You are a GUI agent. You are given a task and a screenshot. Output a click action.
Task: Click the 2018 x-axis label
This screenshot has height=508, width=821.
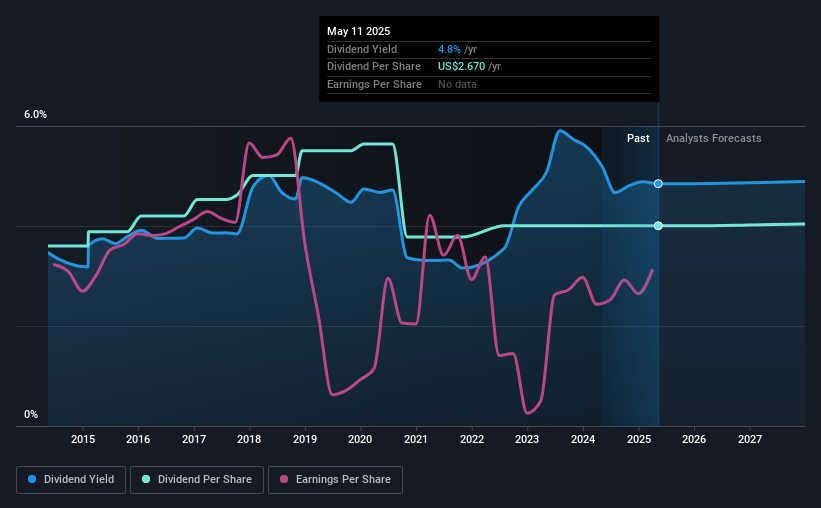(x=249, y=439)
